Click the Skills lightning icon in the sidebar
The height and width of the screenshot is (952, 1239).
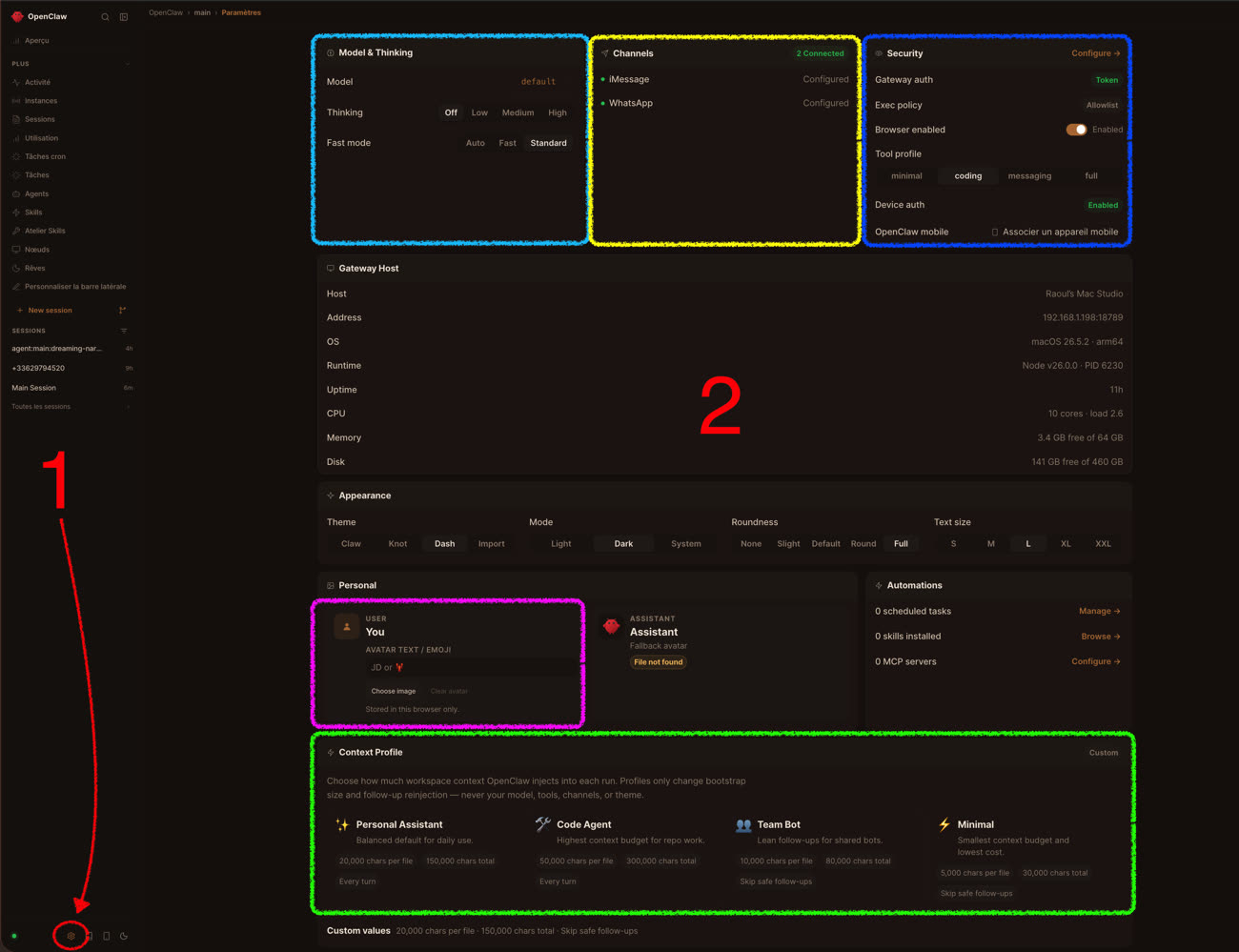(x=16, y=213)
